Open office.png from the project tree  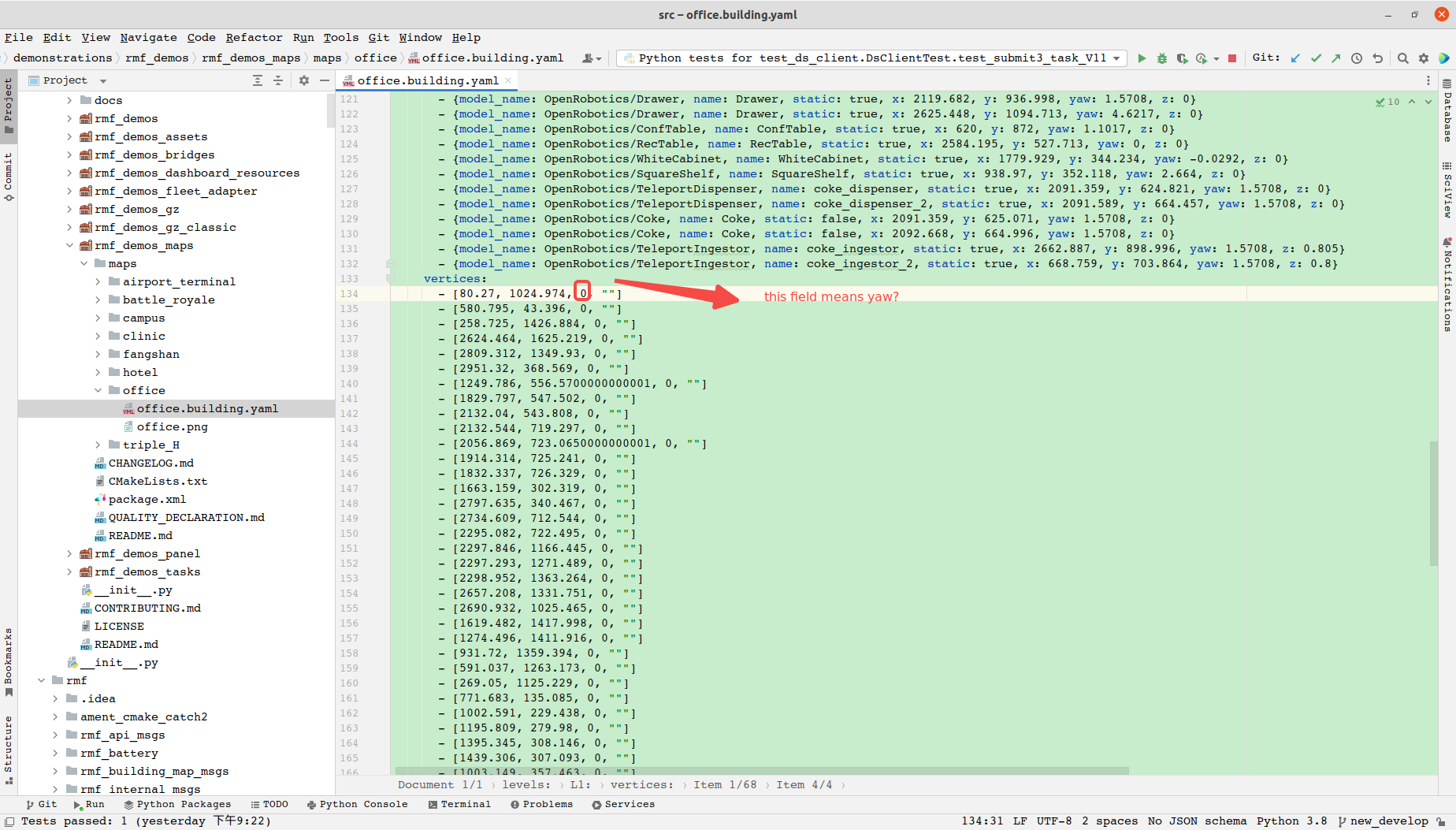[174, 426]
